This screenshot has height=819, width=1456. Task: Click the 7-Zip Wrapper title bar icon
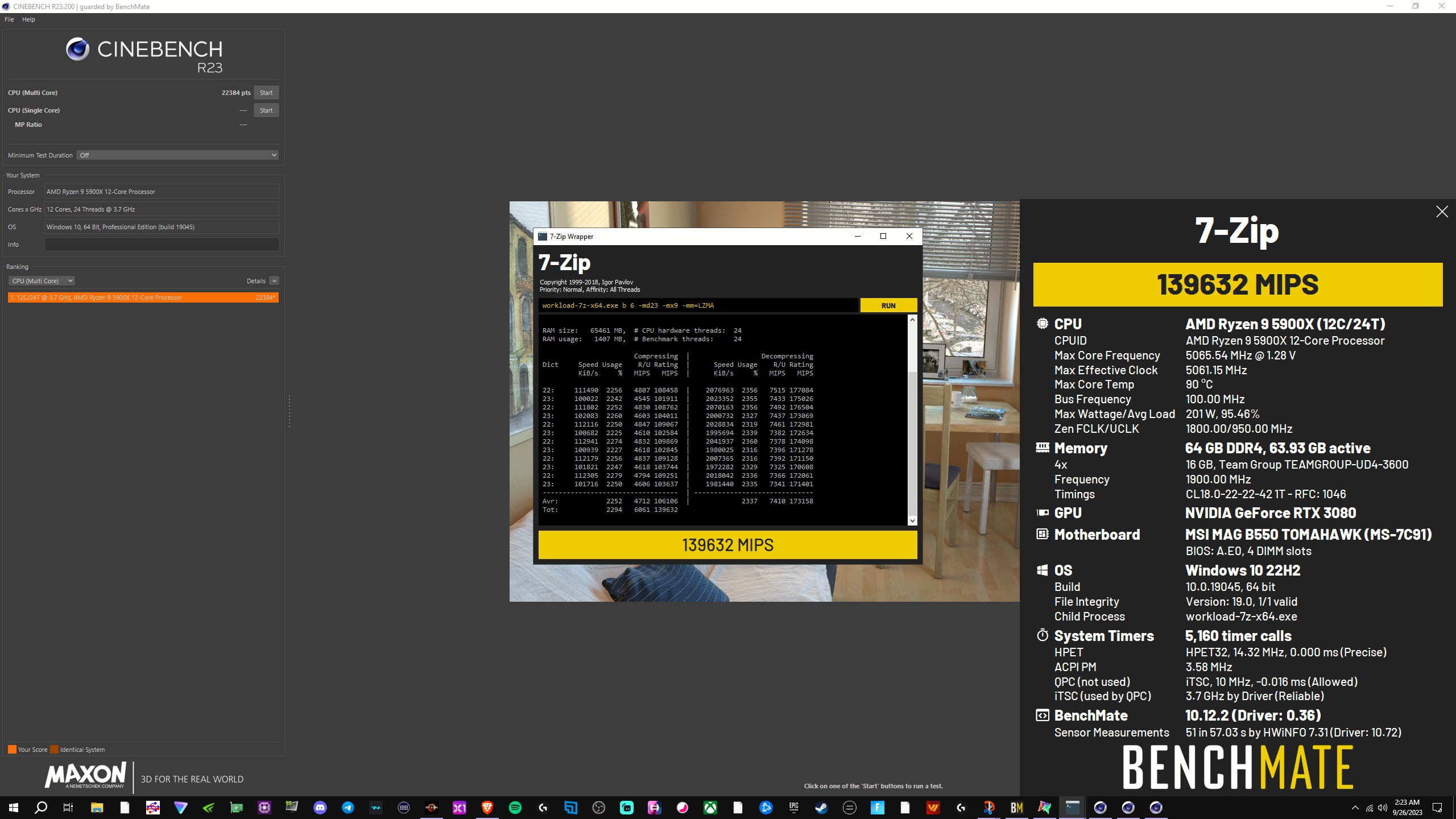[x=543, y=237]
